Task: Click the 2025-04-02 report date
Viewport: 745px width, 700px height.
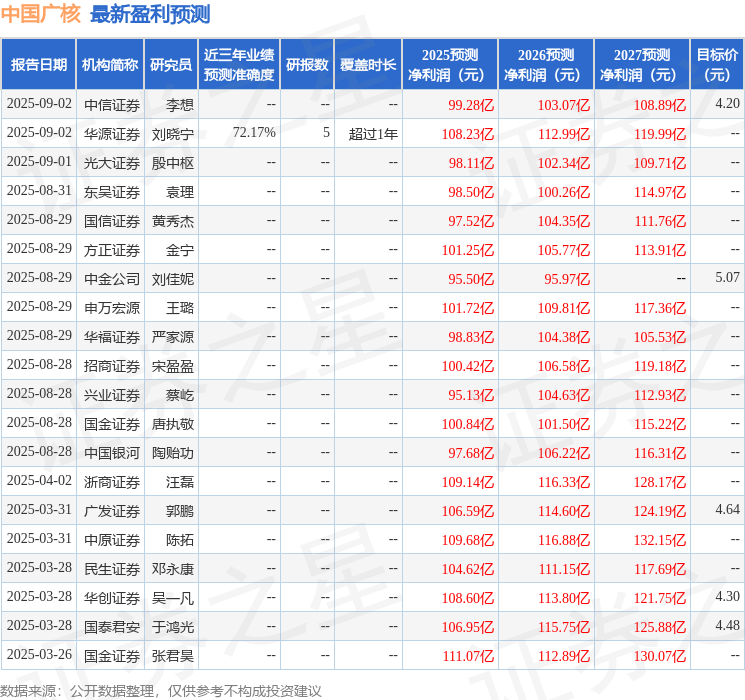Action: tap(39, 480)
